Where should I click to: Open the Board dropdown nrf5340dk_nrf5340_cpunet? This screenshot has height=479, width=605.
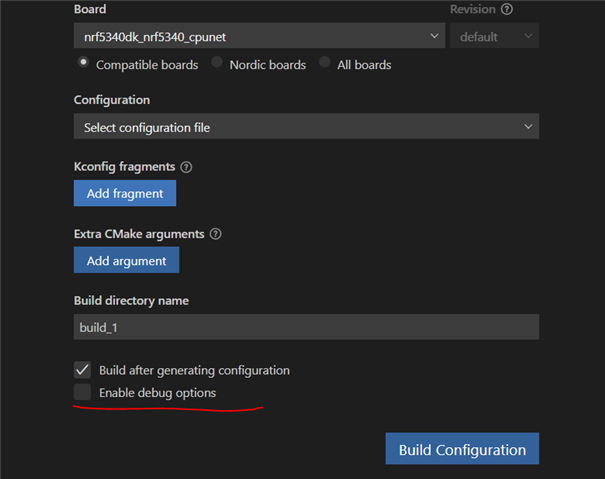pyautogui.click(x=259, y=36)
